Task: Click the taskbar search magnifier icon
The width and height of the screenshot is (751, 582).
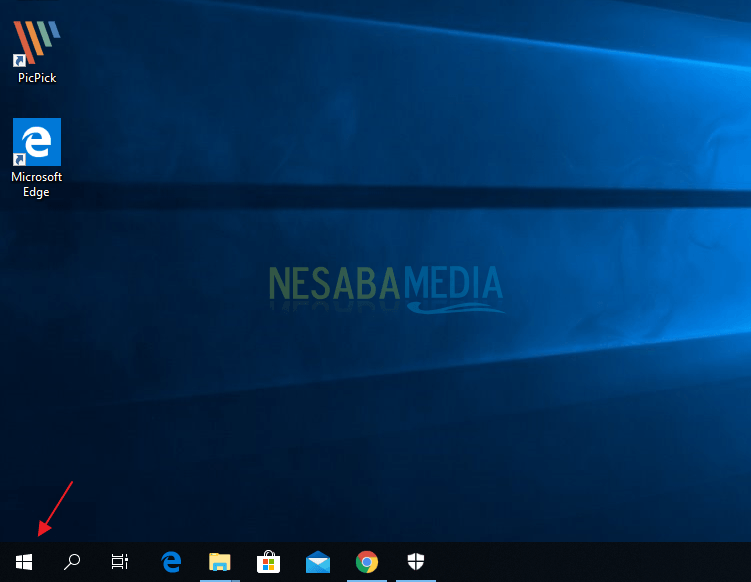Action: point(72,562)
